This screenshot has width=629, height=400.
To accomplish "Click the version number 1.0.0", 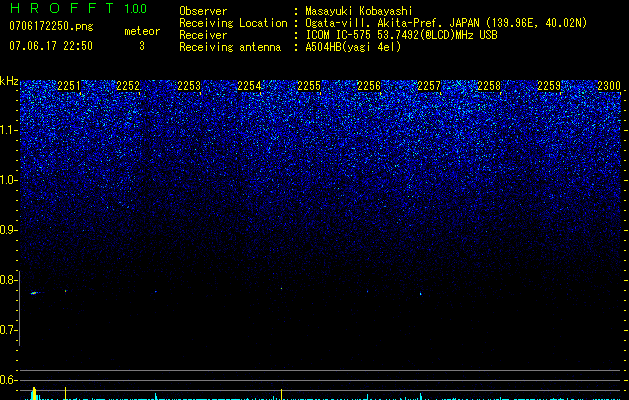I will (136, 9).
